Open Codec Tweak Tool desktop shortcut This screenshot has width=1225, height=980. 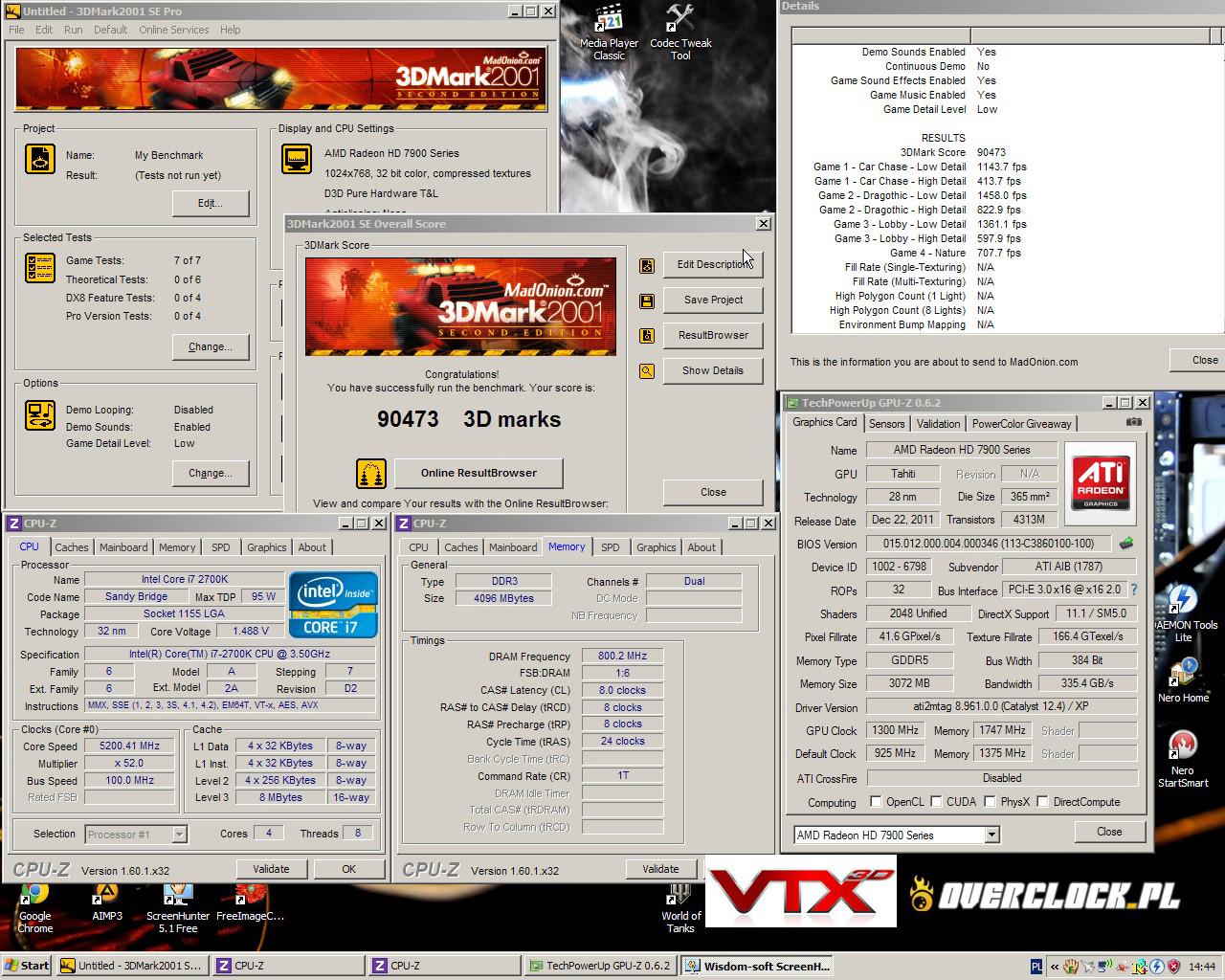pyautogui.click(x=680, y=33)
